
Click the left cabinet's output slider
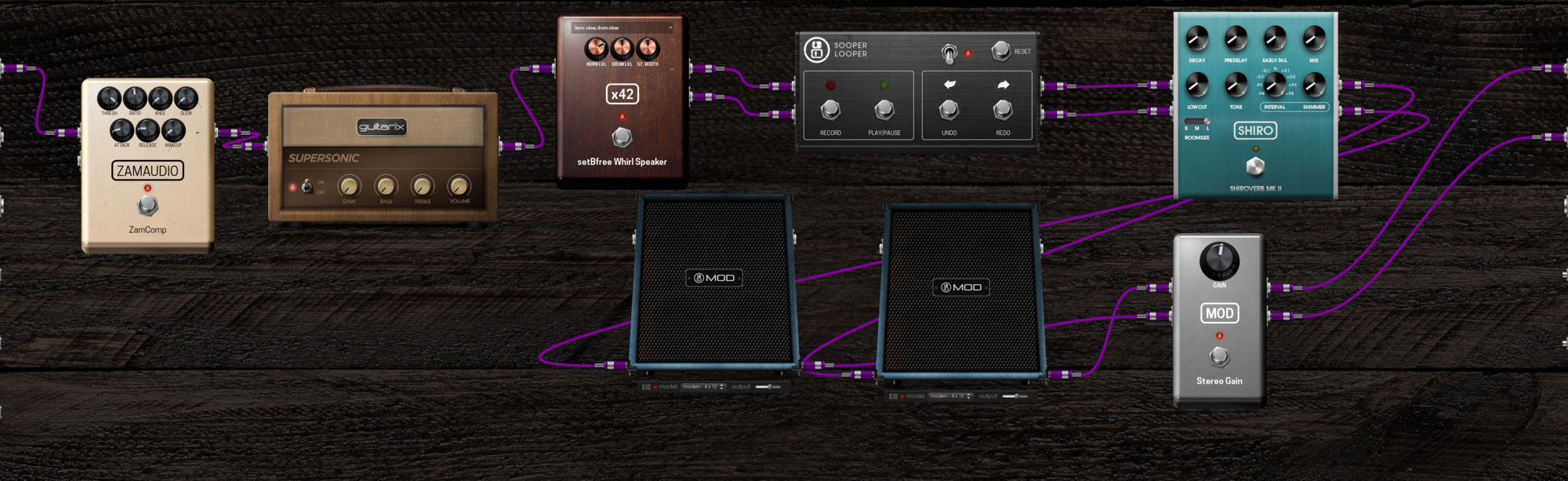pyautogui.click(x=768, y=387)
